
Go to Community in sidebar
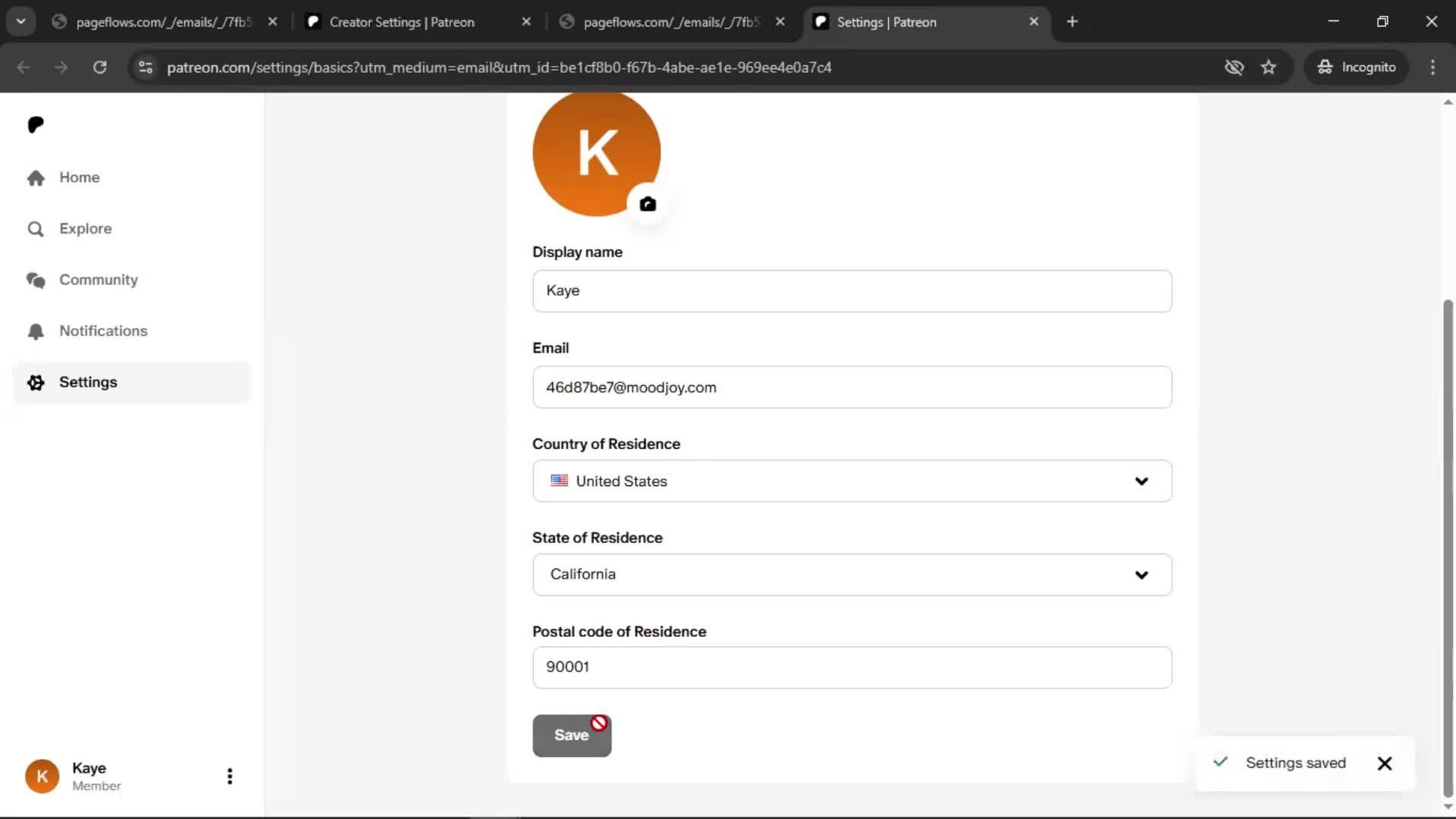[132, 280]
